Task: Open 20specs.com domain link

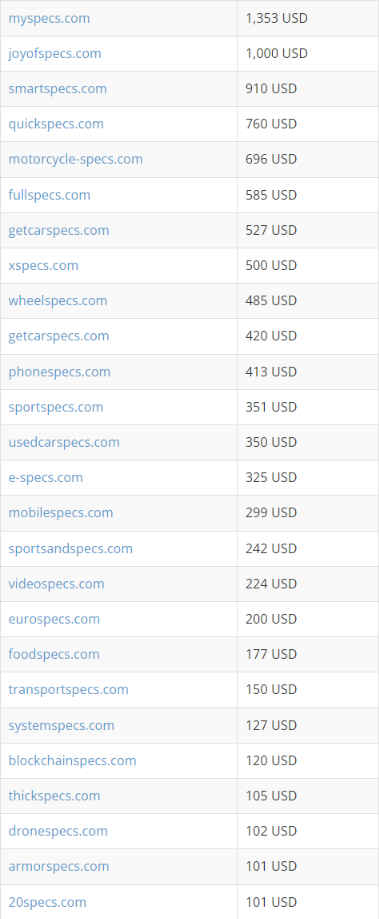Action: [x=47, y=902]
